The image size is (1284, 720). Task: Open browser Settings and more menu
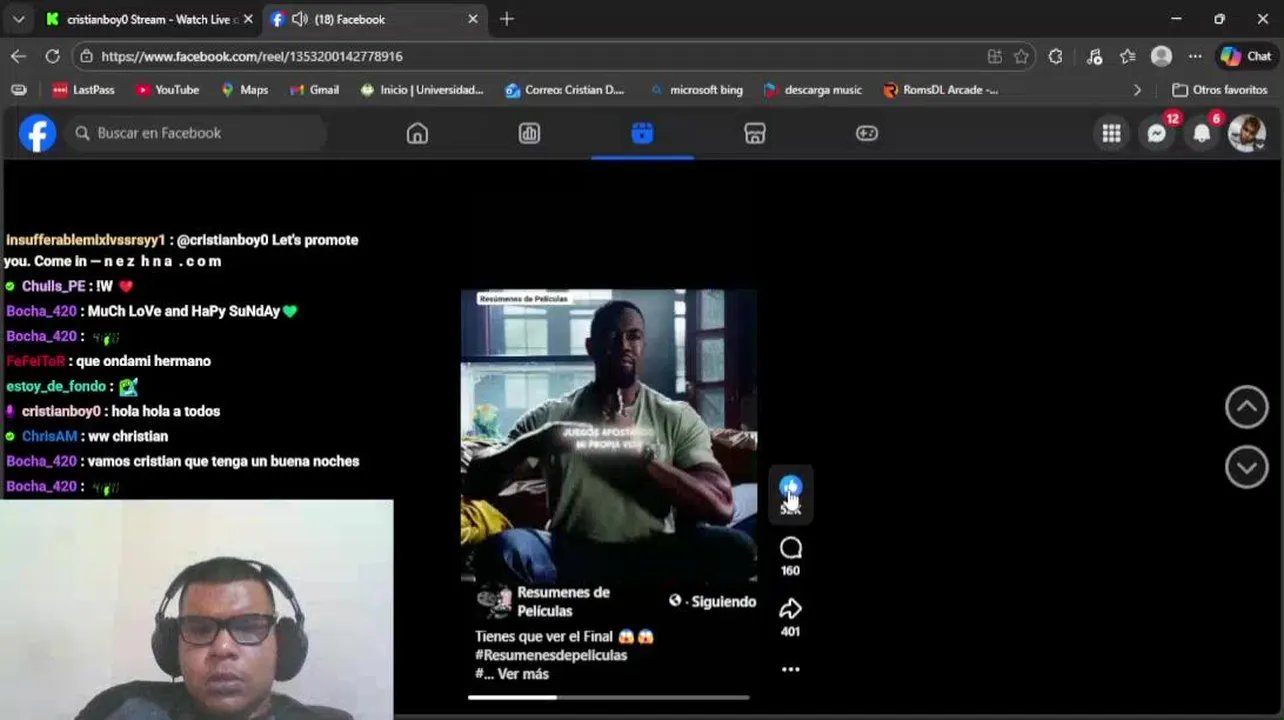coord(1195,56)
